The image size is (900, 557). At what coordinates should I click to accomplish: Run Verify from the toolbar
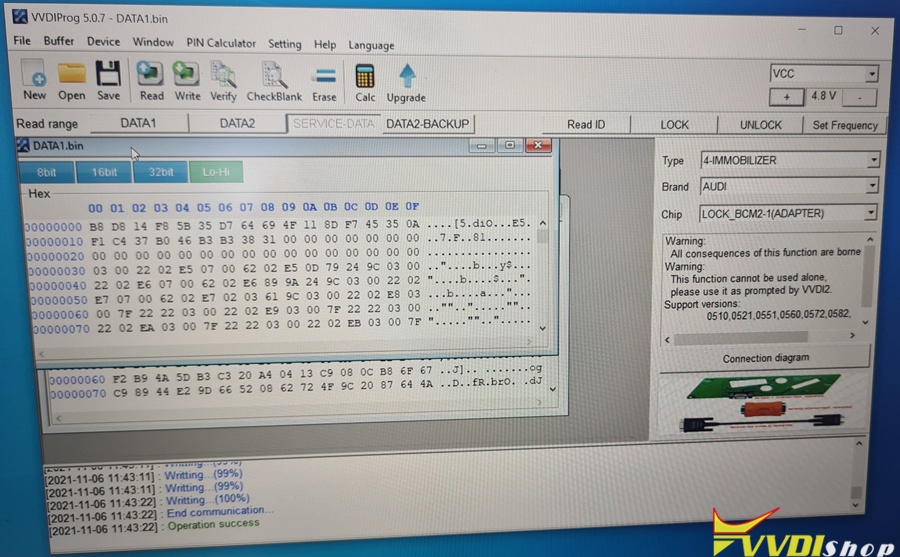coord(223,82)
